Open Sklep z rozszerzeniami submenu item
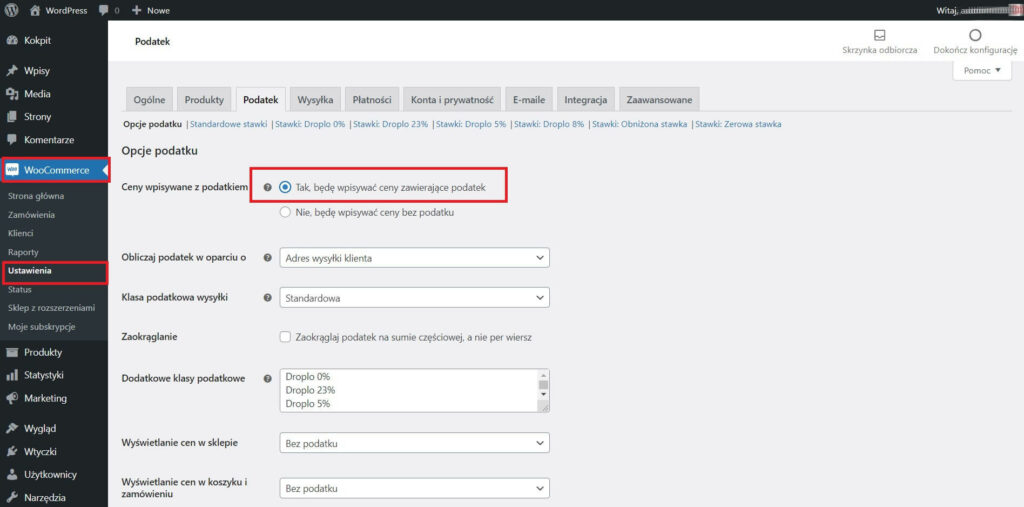Screen dimensions: 1024x507 pyautogui.click(x=54, y=308)
